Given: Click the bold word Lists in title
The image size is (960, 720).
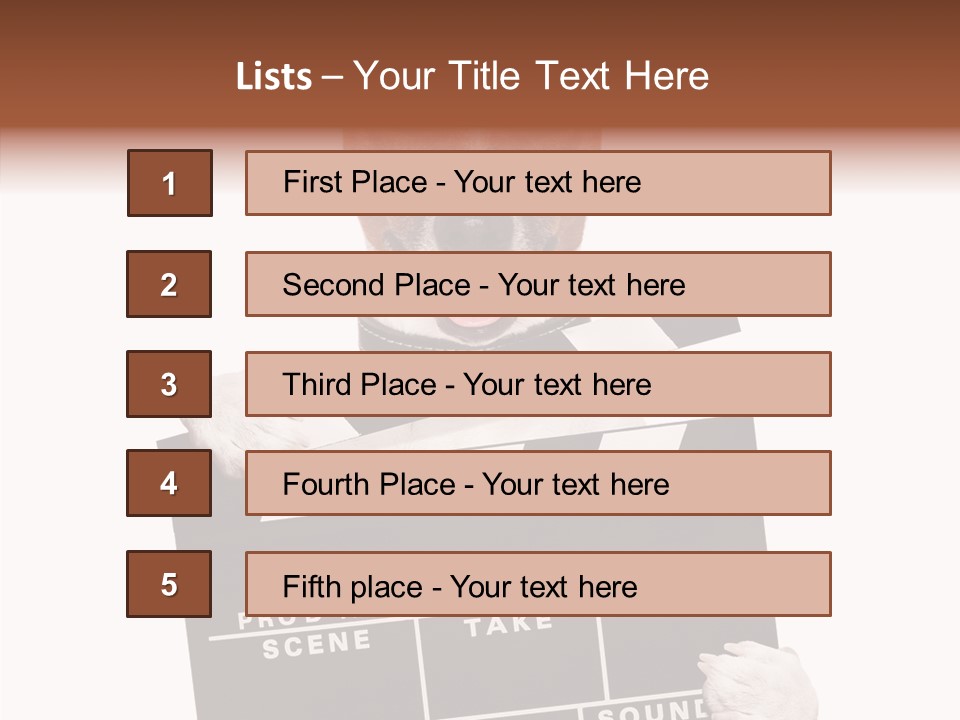Looking at the screenshot, I should click(274, 76).
